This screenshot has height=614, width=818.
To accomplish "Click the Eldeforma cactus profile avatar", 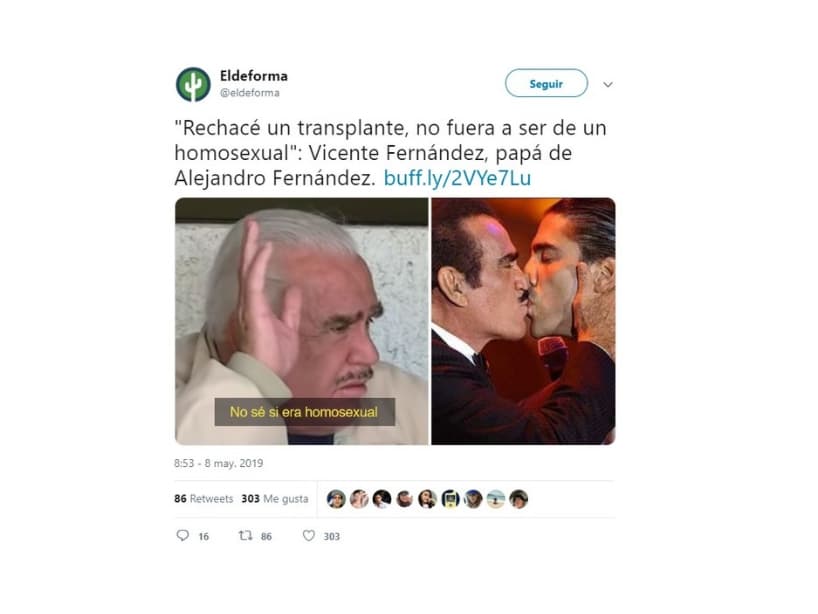I will point(193,84).
